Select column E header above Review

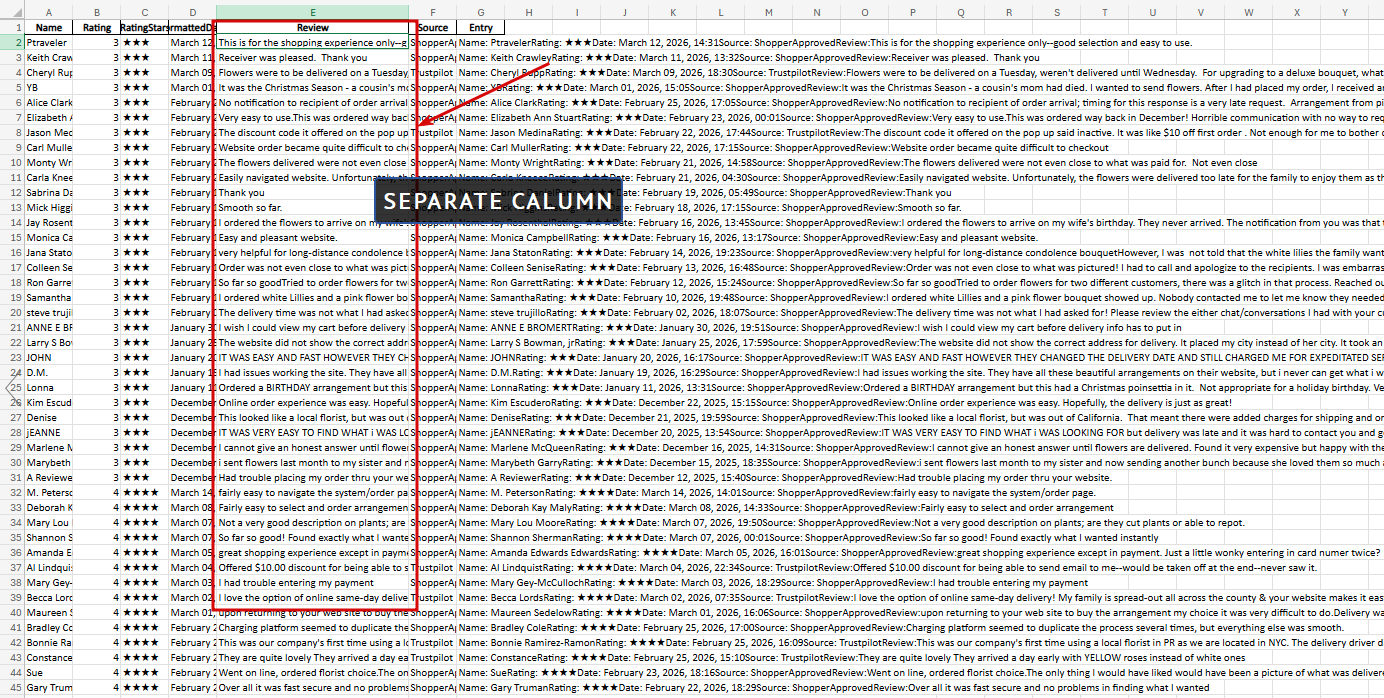pos(312,12)
